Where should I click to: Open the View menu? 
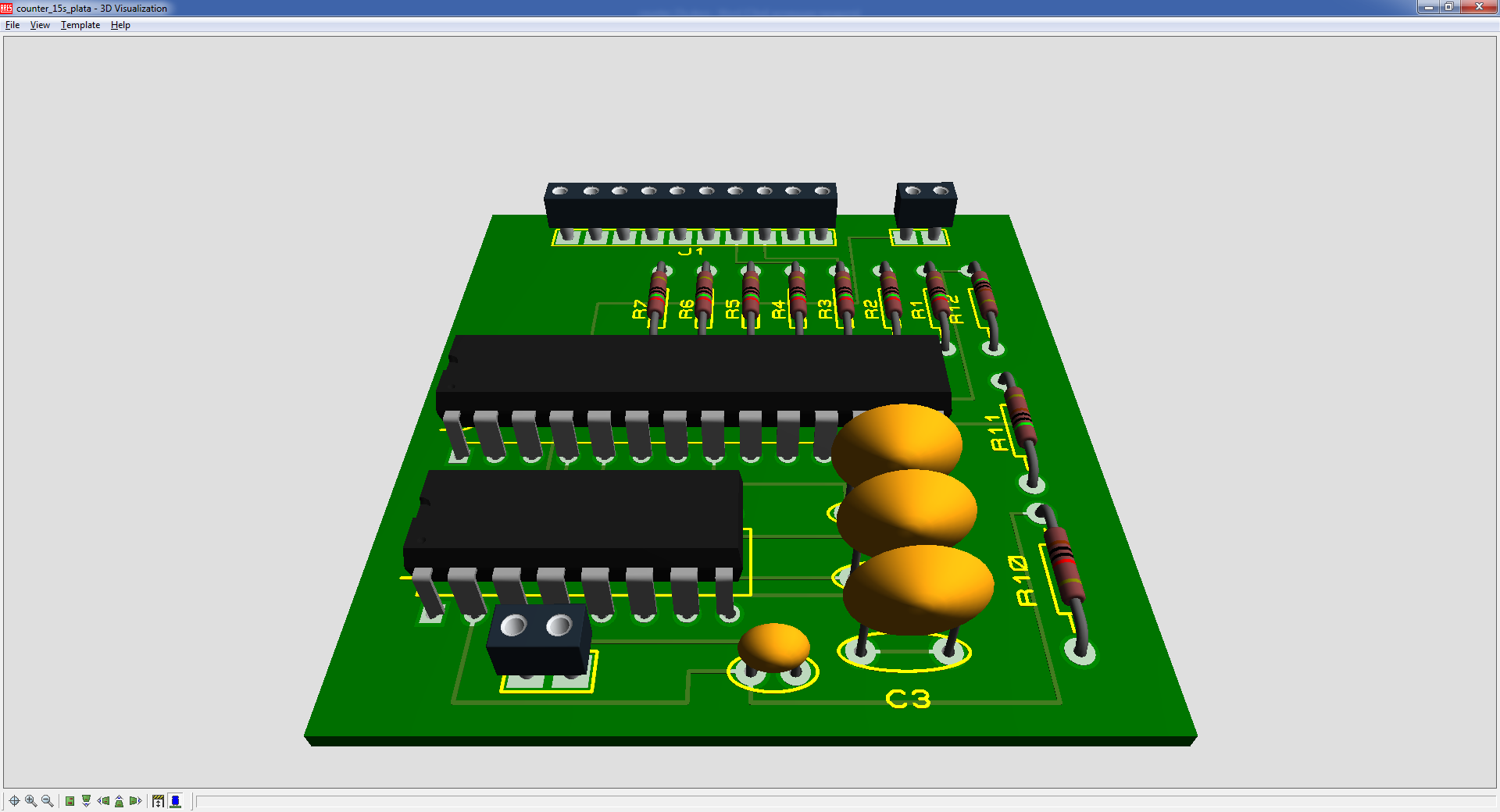[x=40, y=25]
